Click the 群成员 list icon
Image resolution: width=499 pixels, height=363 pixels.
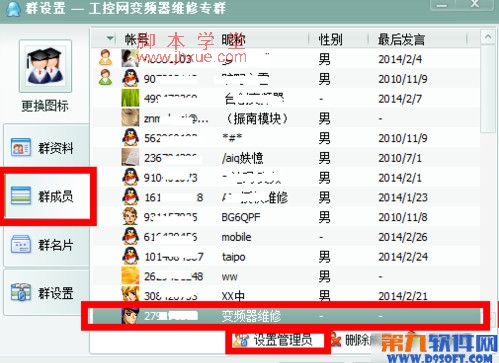point(21,196)
